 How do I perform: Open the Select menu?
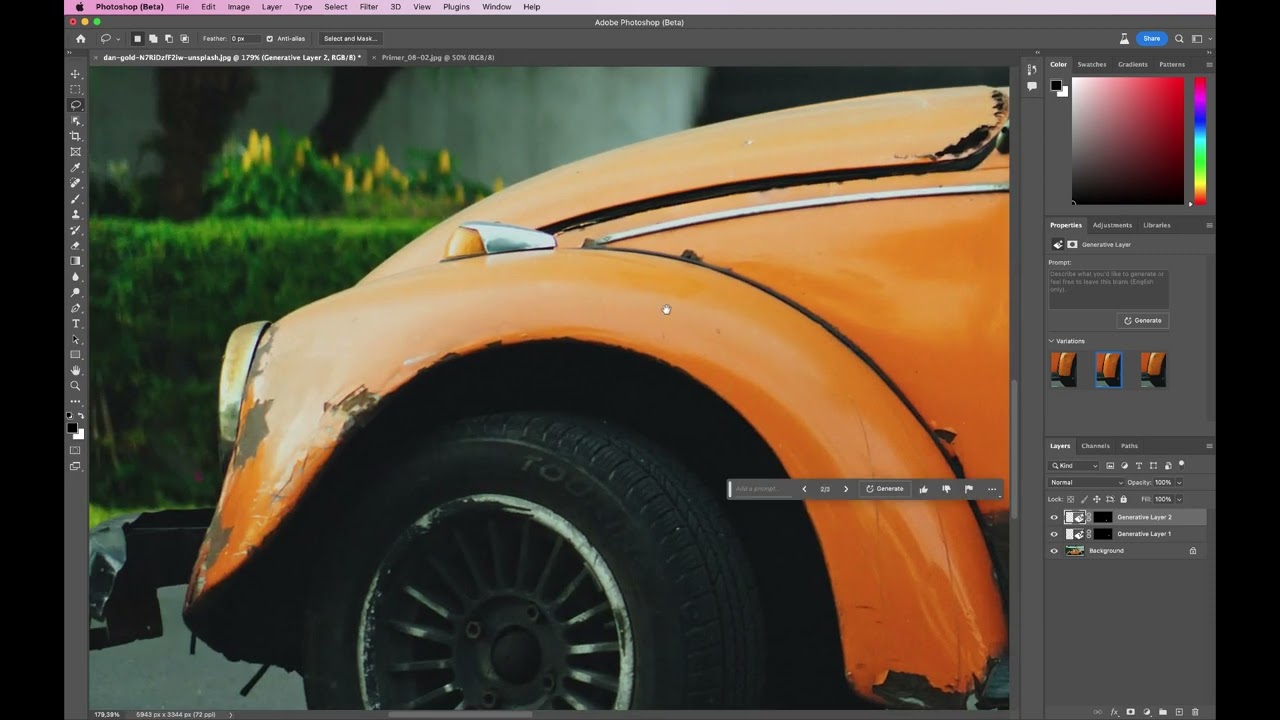click(x=336, y=7)
